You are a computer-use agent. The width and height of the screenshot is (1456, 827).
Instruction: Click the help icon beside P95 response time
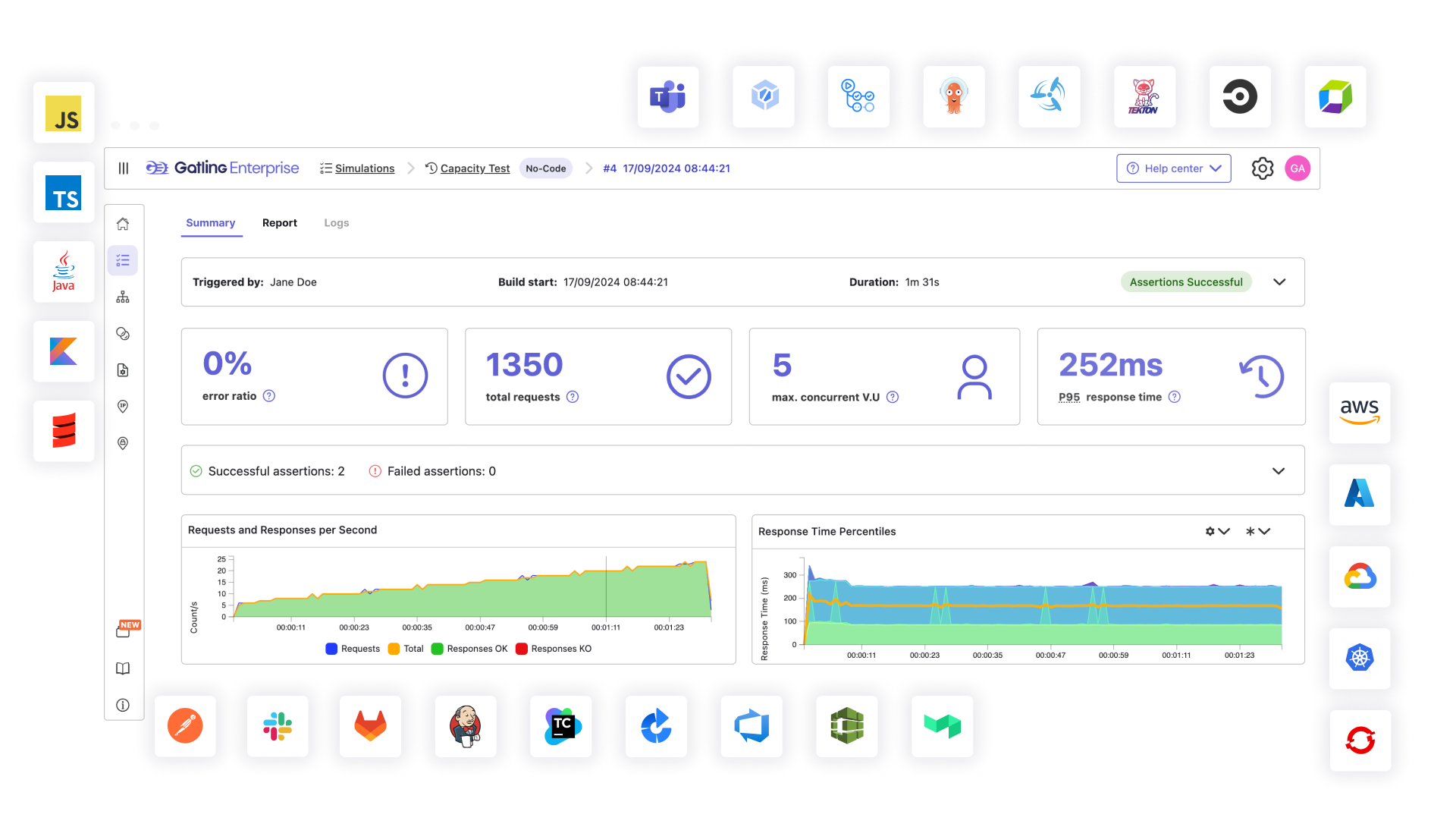point(1175,397)
